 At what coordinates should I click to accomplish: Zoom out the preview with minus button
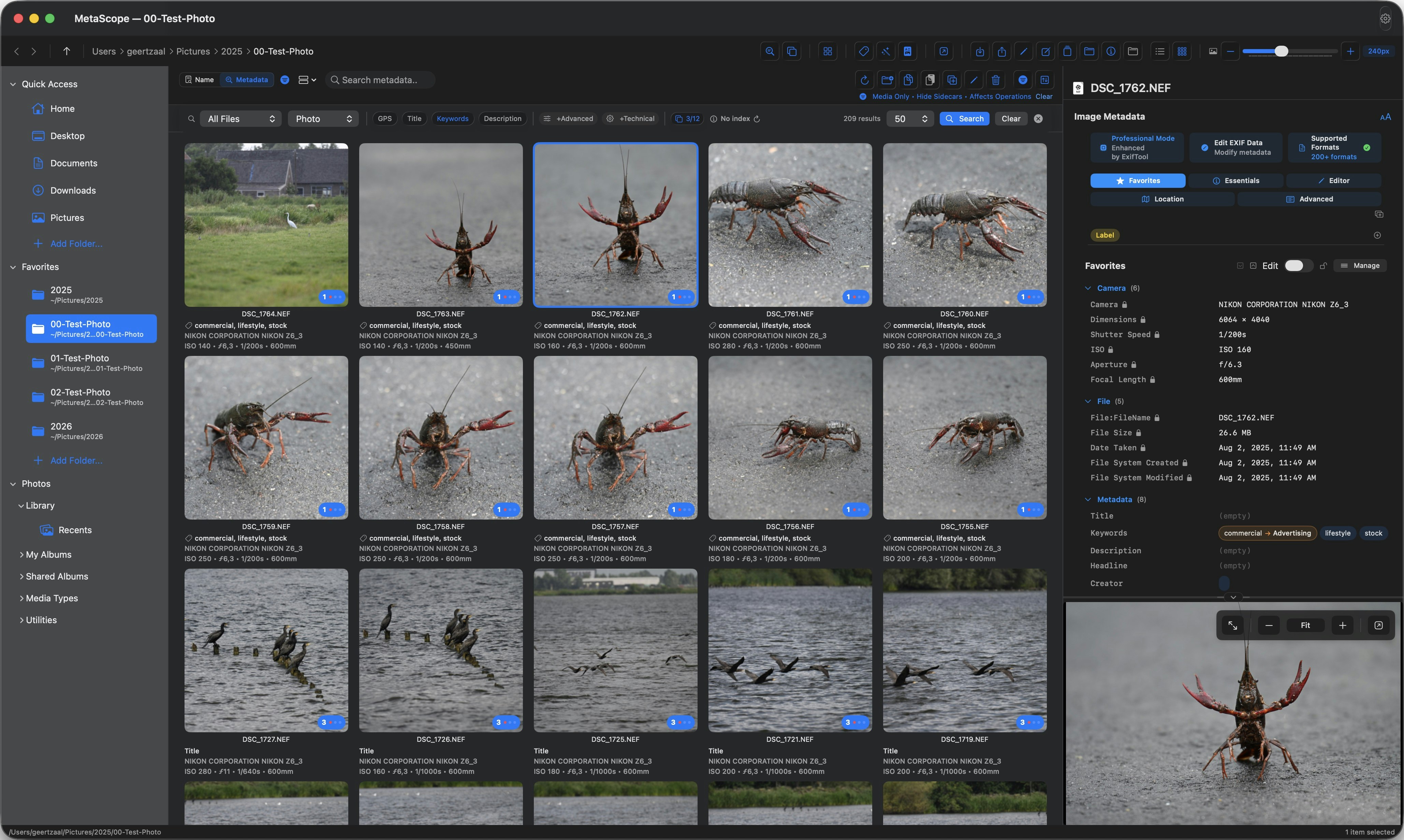[1269, 626]
